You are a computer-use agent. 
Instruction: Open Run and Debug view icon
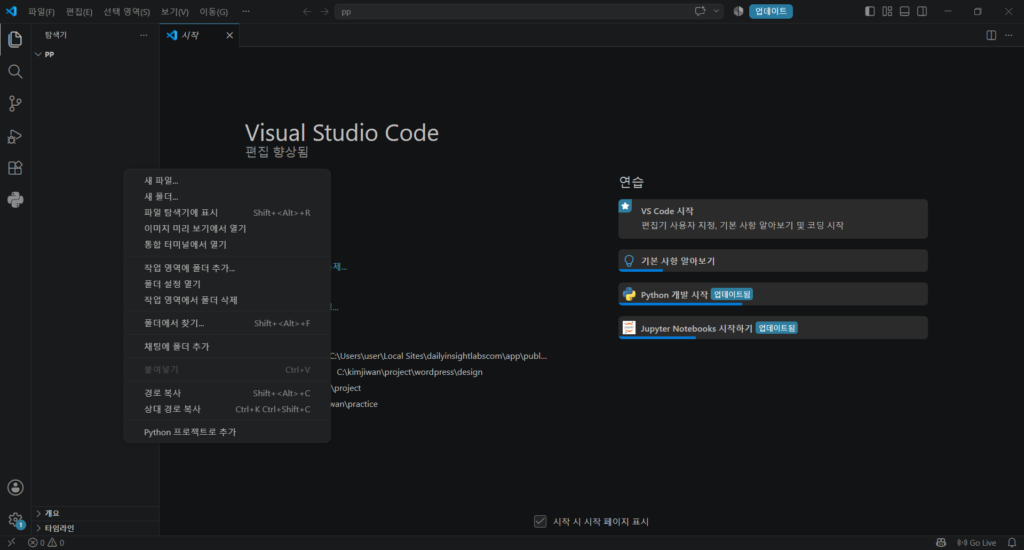coord(15,136)
